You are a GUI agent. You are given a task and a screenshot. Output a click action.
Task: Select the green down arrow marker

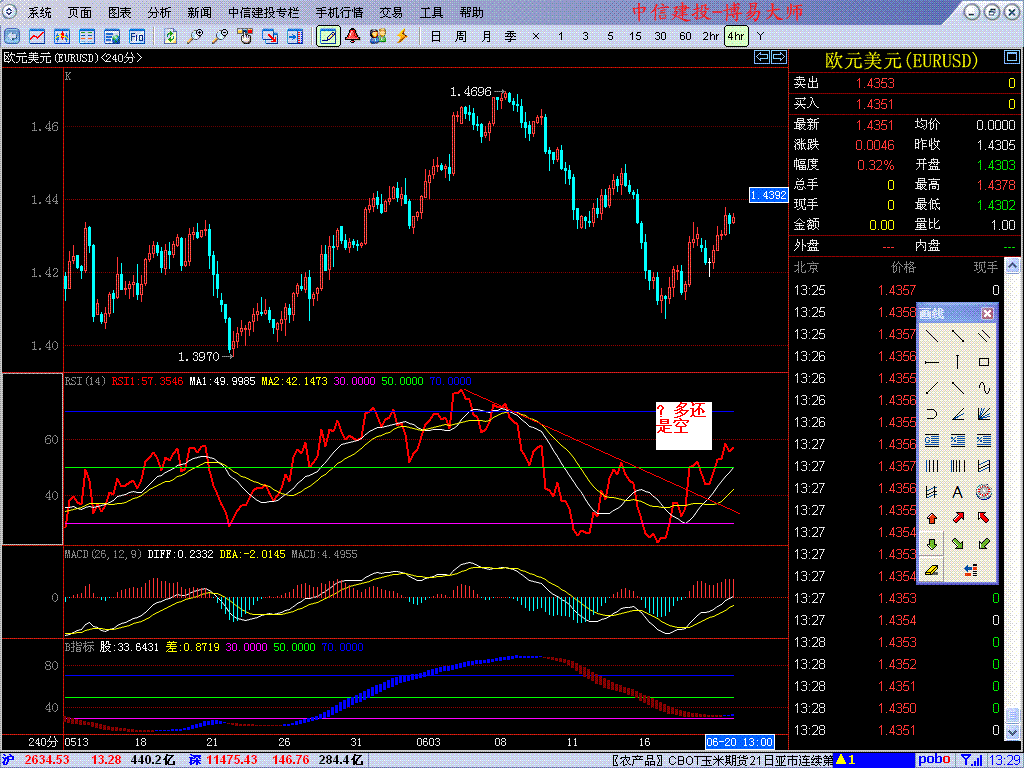pos(932,544)
